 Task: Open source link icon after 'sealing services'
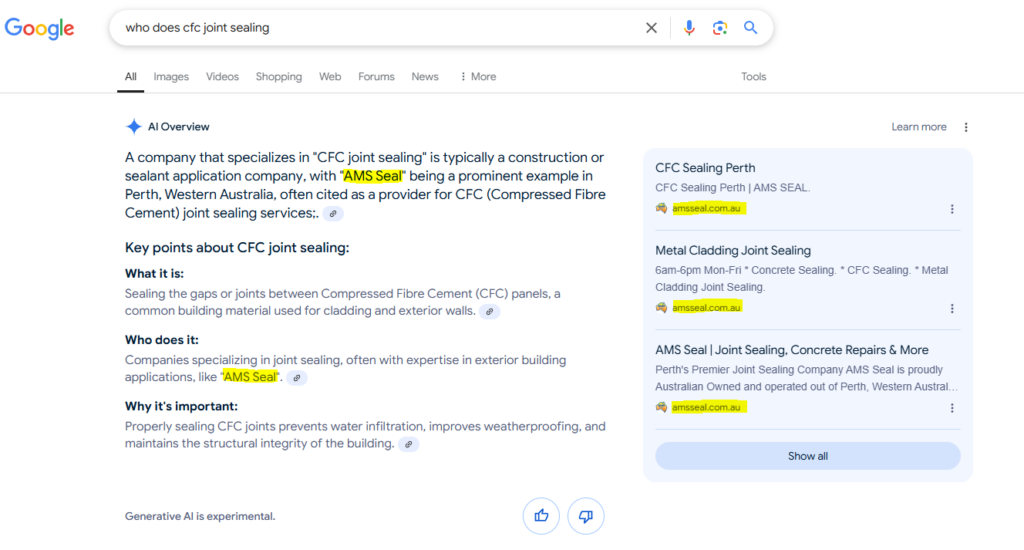tap(333, 214)
